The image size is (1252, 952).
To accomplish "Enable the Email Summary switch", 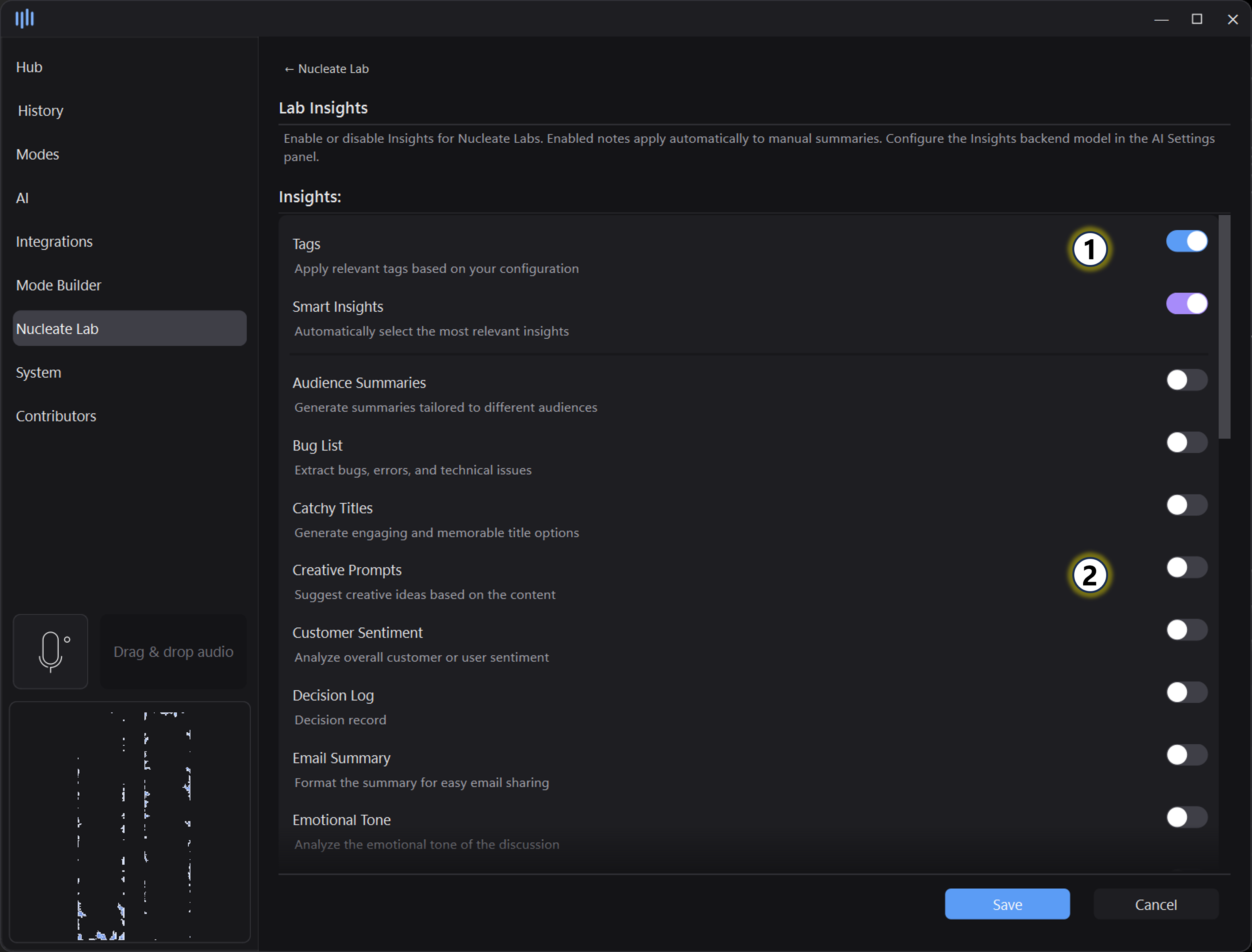I will pos(1186,755).
